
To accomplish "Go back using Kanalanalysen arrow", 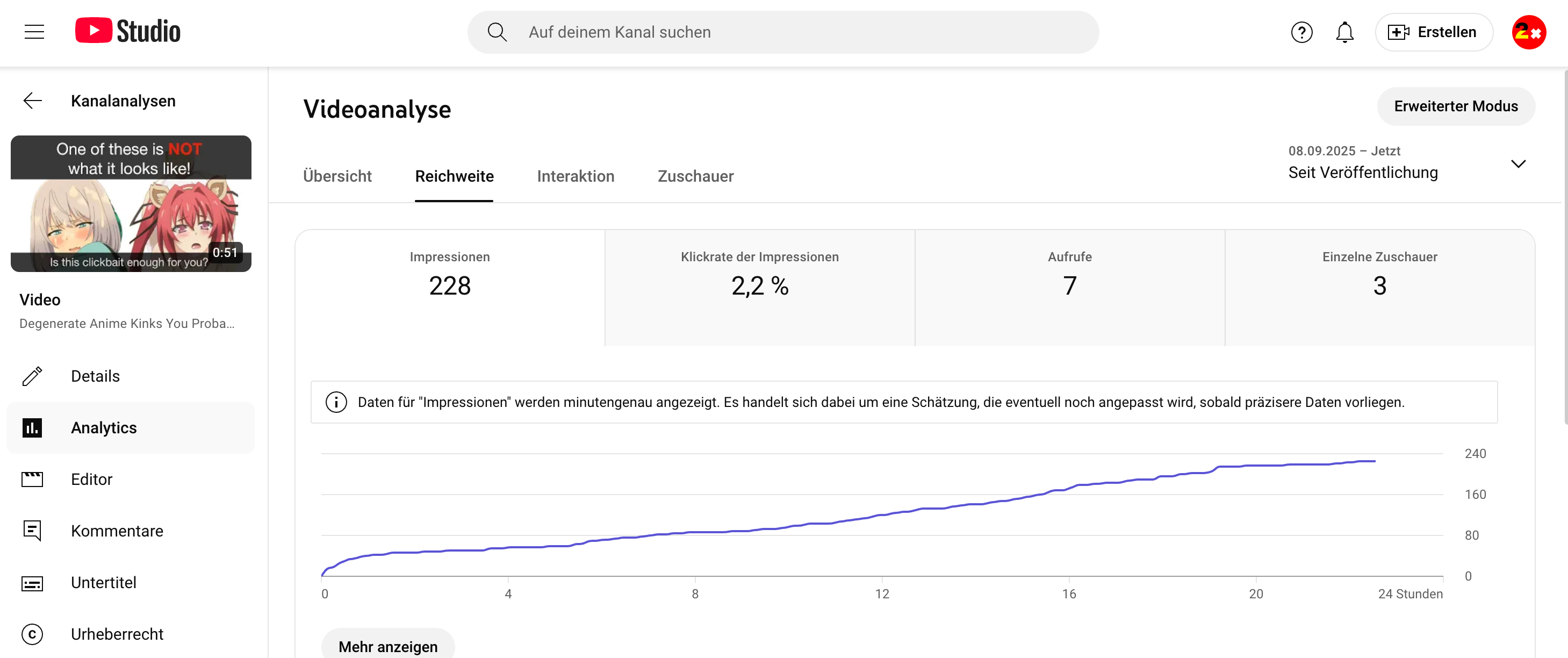I will (x=33, y=101).
